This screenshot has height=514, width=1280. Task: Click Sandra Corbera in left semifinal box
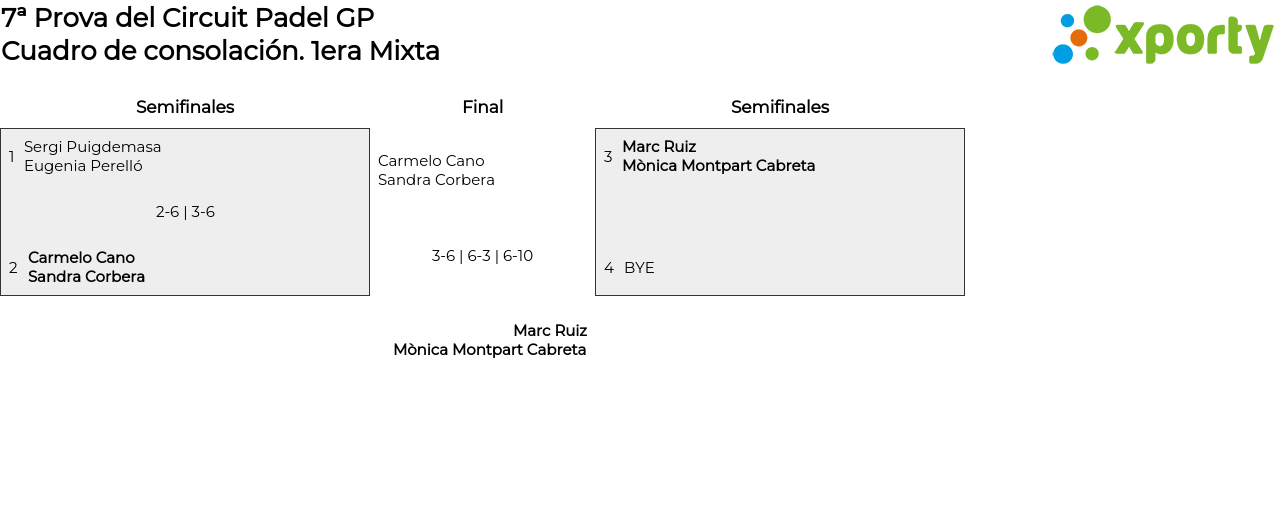tap(86, 277)
